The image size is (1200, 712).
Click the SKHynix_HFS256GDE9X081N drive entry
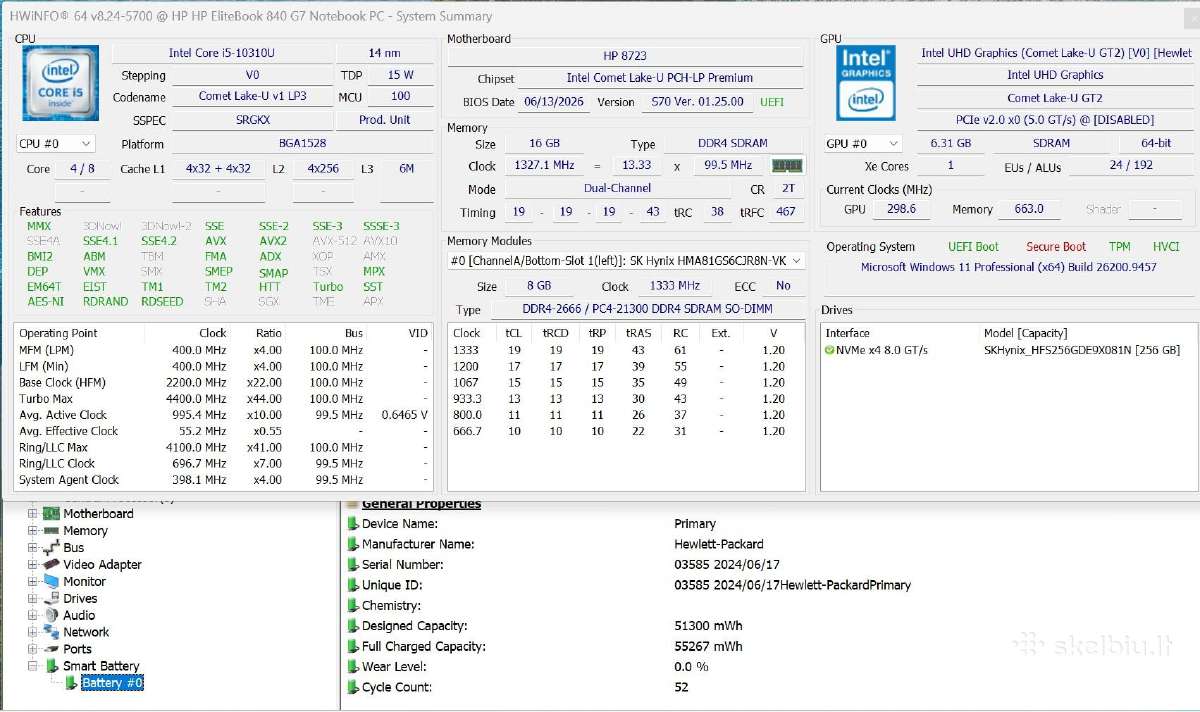click(1082, 350)
